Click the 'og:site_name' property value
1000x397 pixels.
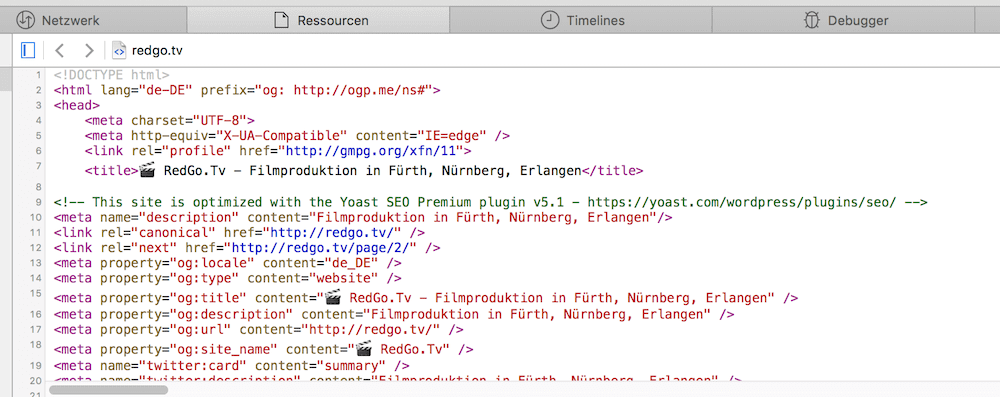click(223, 350)
